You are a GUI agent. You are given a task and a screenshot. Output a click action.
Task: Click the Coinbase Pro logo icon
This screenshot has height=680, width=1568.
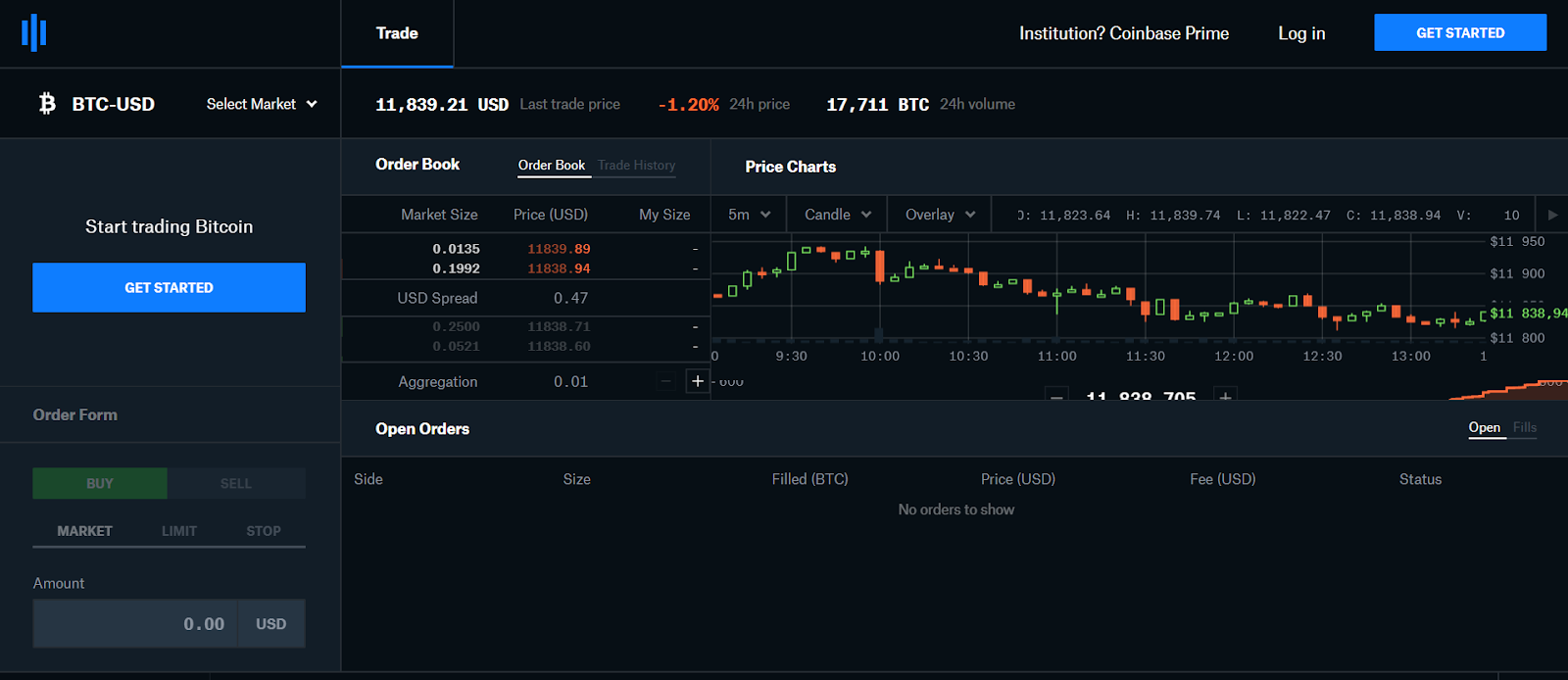point(34,32)
